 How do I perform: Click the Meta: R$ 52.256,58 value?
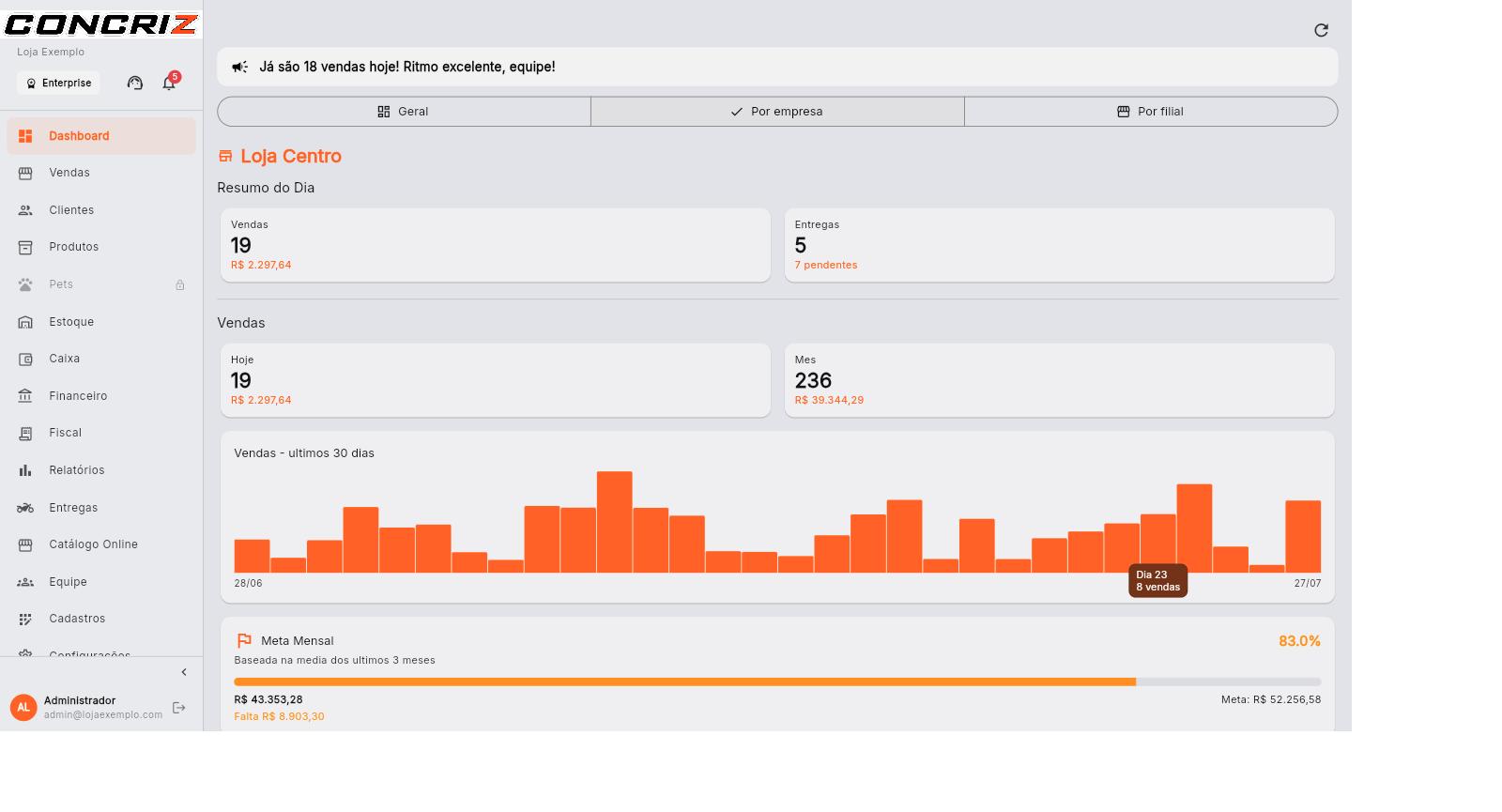[x=1271, y=699]
